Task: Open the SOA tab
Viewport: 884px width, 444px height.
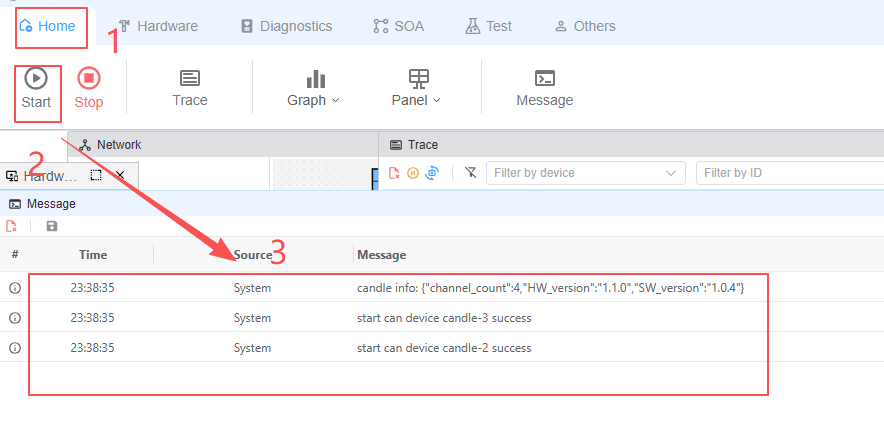Action: point(398,26)
